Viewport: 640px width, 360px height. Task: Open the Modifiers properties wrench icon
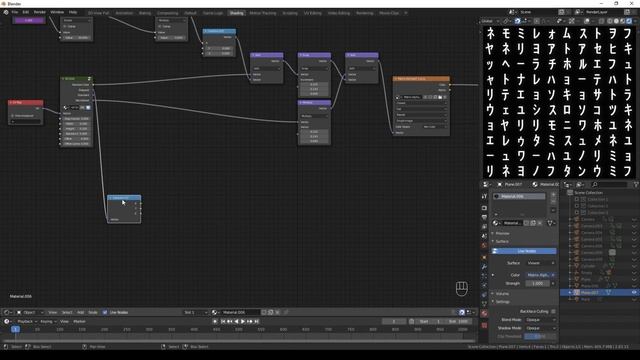[484, 267]
